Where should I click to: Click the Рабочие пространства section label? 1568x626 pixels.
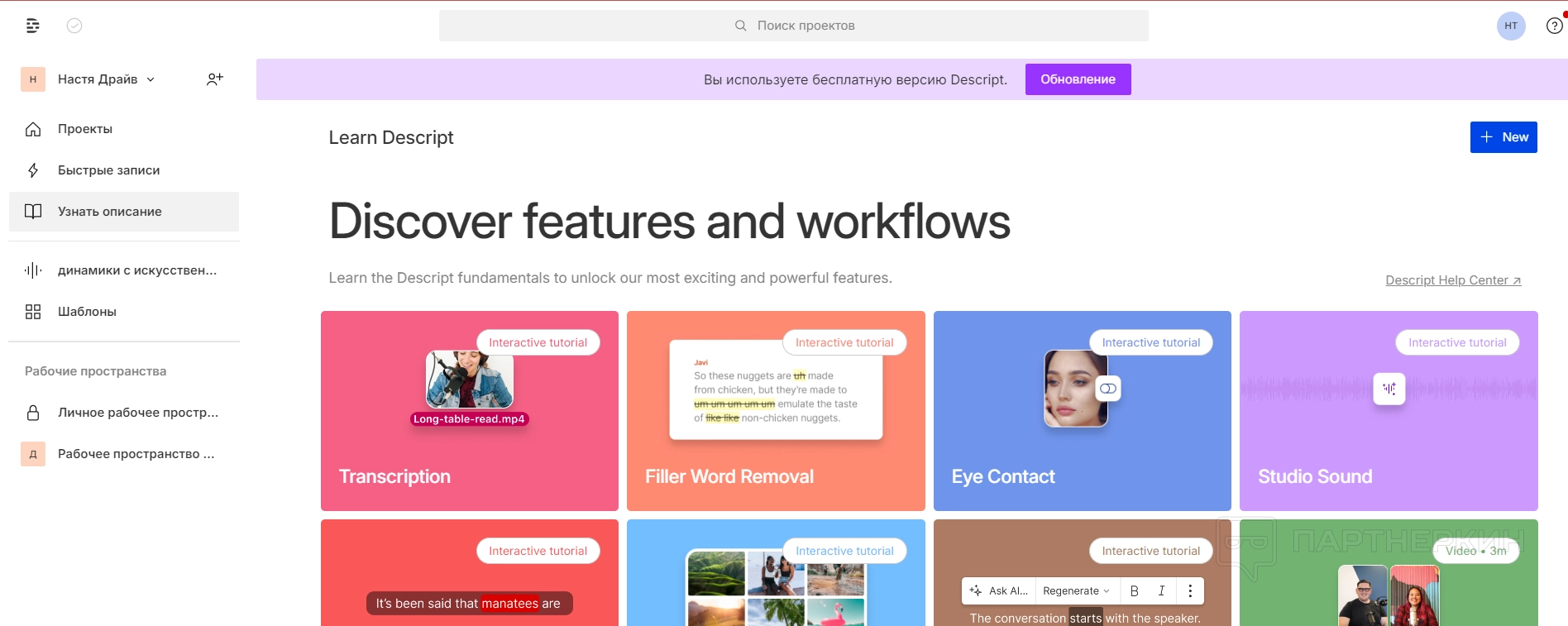(95, 371)
